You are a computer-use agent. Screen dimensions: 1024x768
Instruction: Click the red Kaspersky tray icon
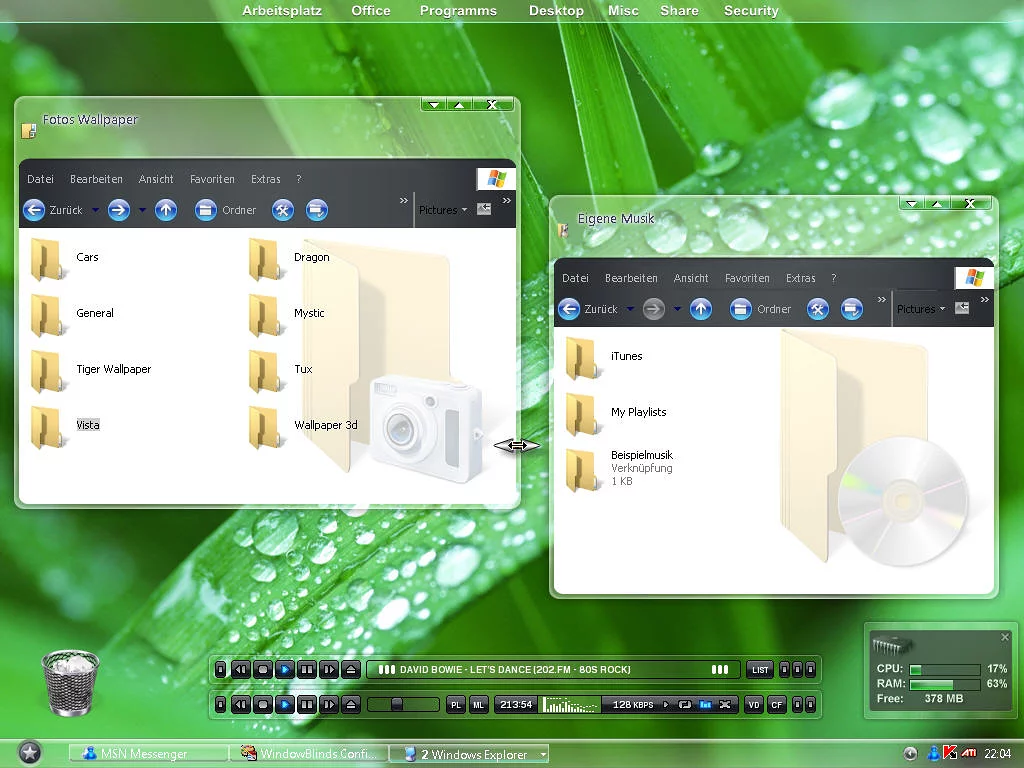(951, 753)
